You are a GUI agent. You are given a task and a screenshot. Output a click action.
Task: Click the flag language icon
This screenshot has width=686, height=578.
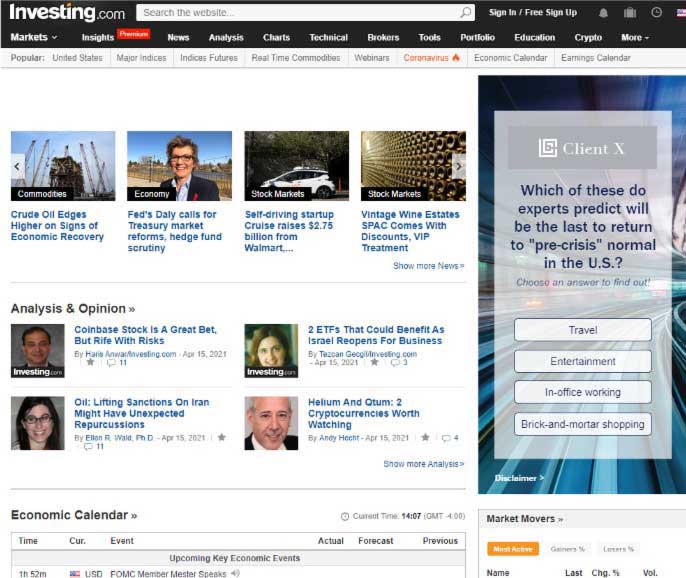coord(681,13)
